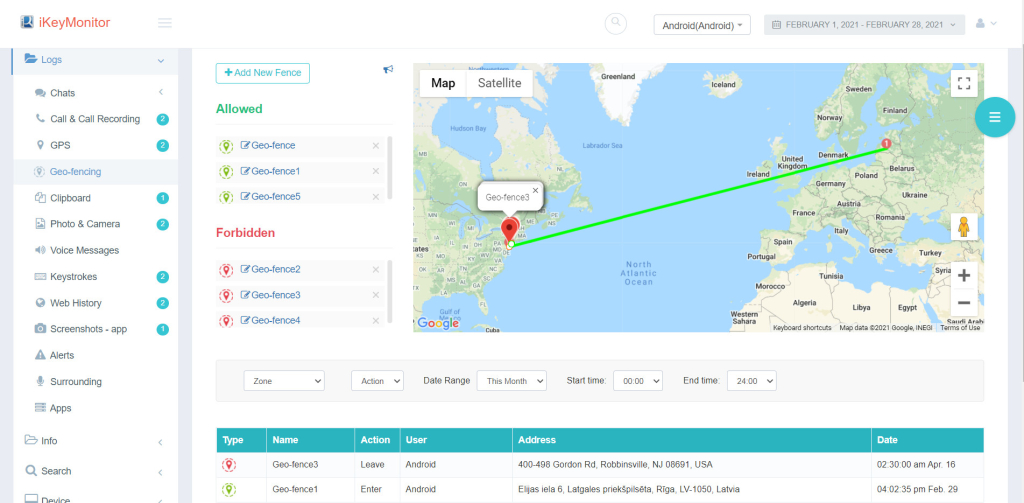The width and height of the screenshot is (1024, 503).
Task: Close the Geo-fence3 map popup
Action: coord(536,190)
